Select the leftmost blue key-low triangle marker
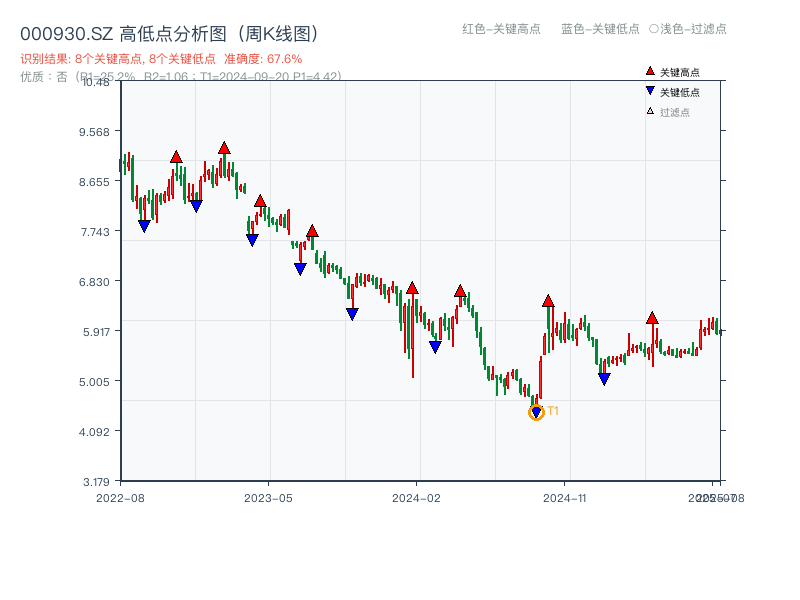 point(144,226)
